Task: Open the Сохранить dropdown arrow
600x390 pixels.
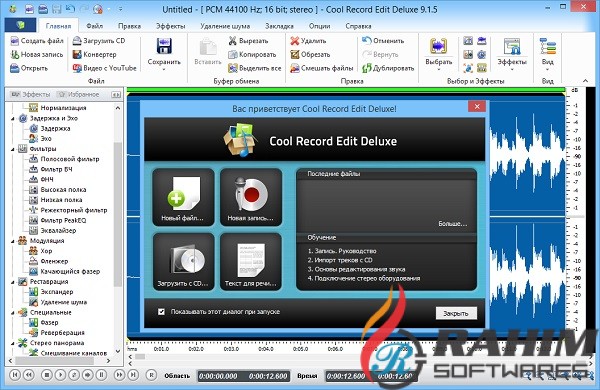Action: coord(164,70)
